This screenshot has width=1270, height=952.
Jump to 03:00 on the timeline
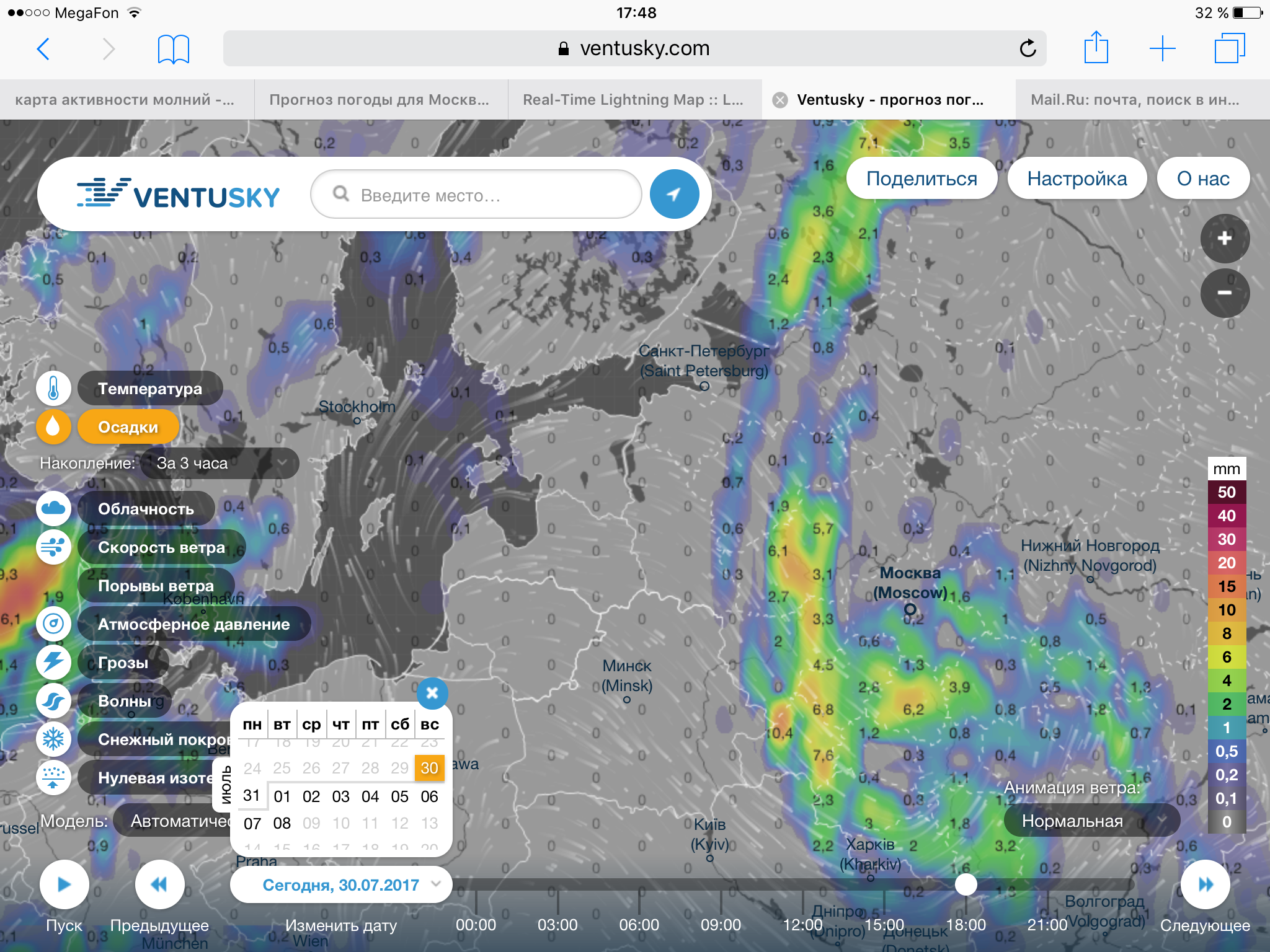(557, 925)
